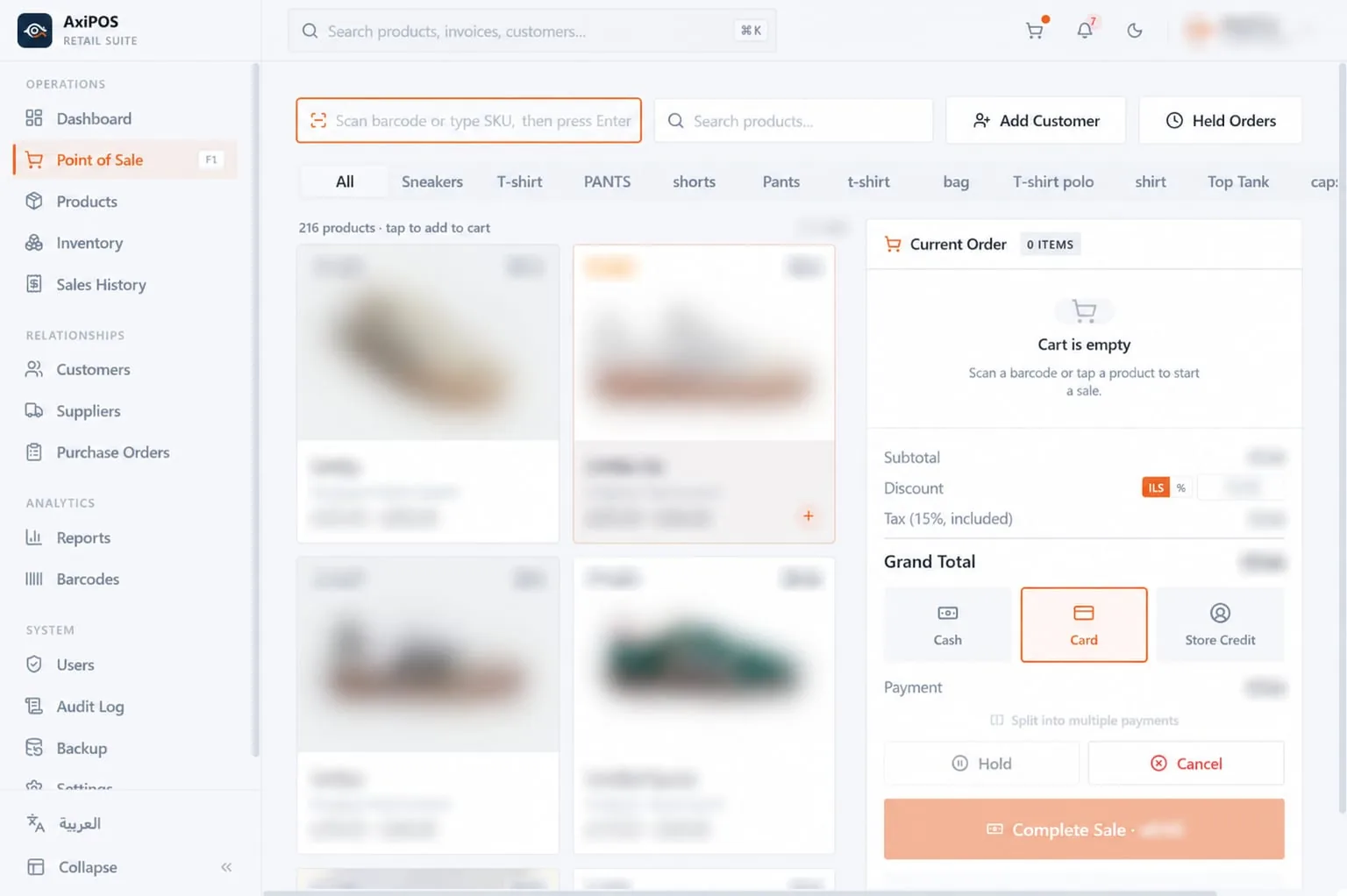
Task: Select the Top Tank category tab
Action: 1237,181
